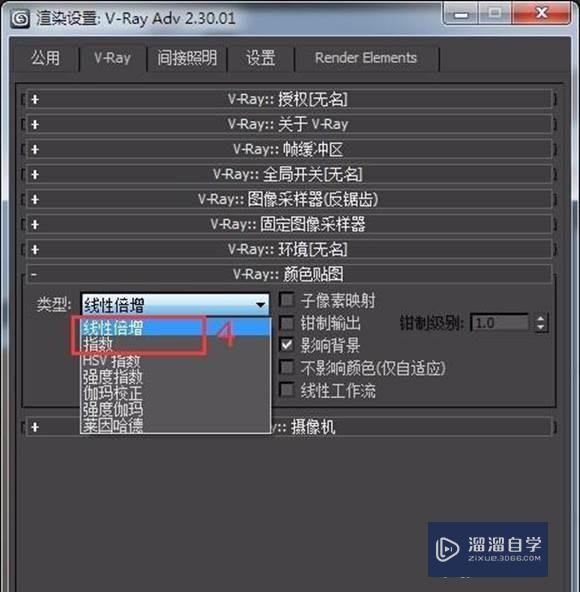Image resolution: width=580 pixels, height=592 pixels.
Task: Uncheck the 影响背景 checkbox
Action: point(287,345)
